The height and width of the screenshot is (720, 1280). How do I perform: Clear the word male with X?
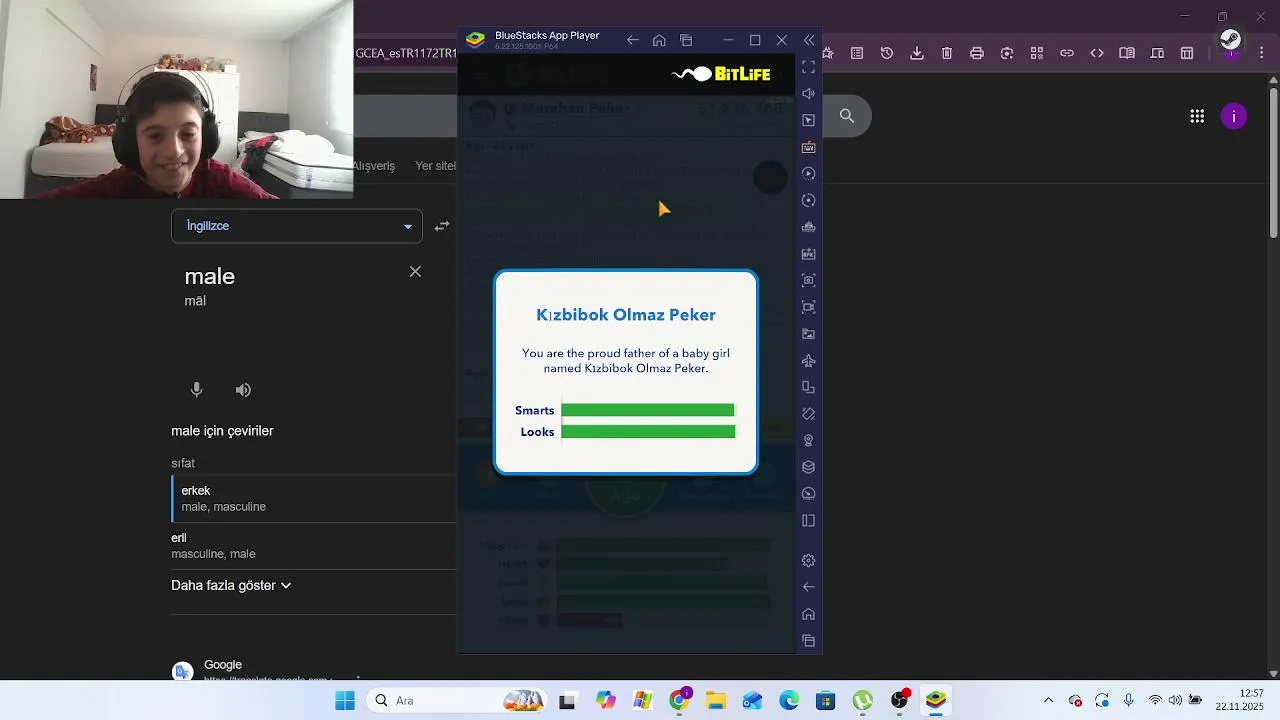click(415, 272)
